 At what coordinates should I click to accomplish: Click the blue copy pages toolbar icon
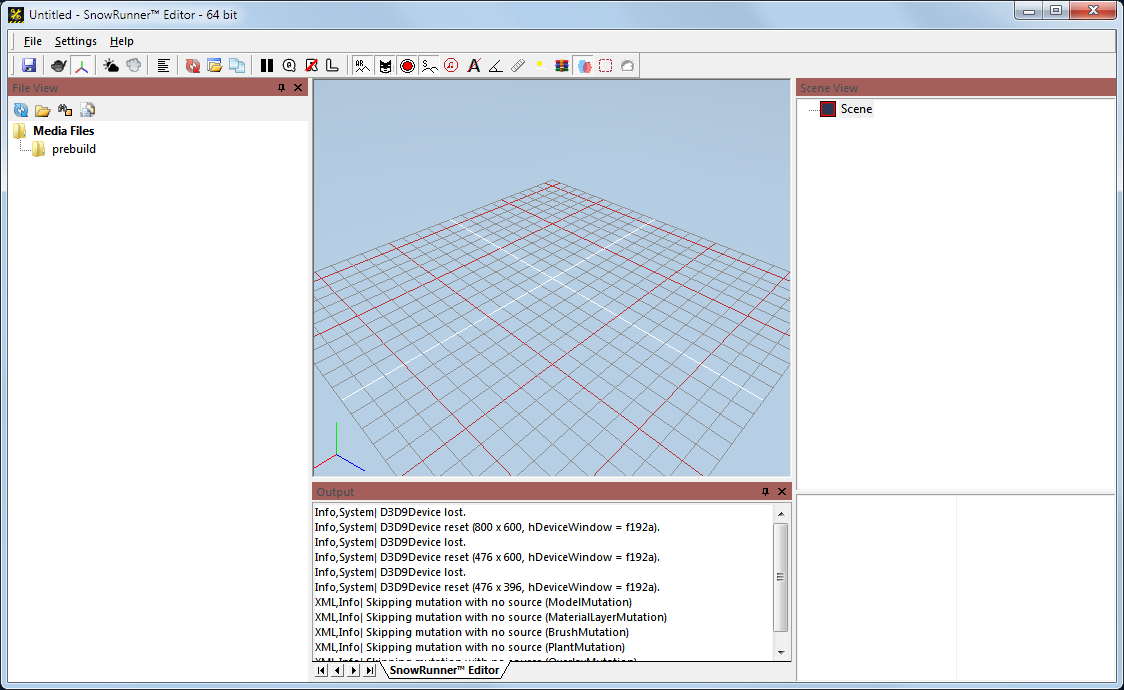point(237,66)
